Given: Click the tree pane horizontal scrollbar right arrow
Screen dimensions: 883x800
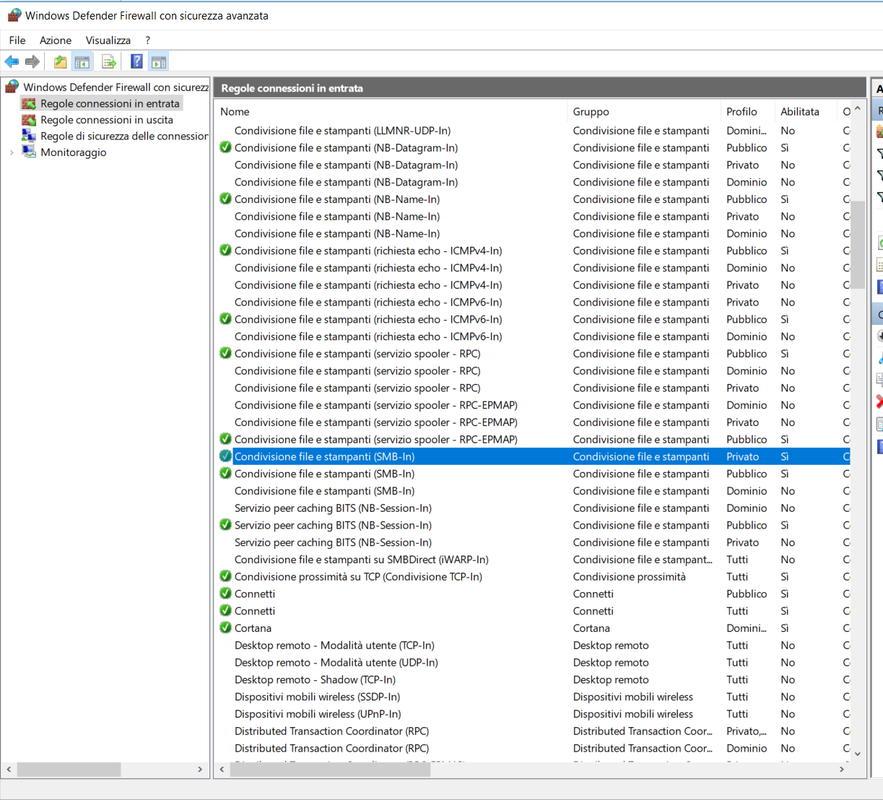Looking at the screenshot, I should (x=200, y=769).
